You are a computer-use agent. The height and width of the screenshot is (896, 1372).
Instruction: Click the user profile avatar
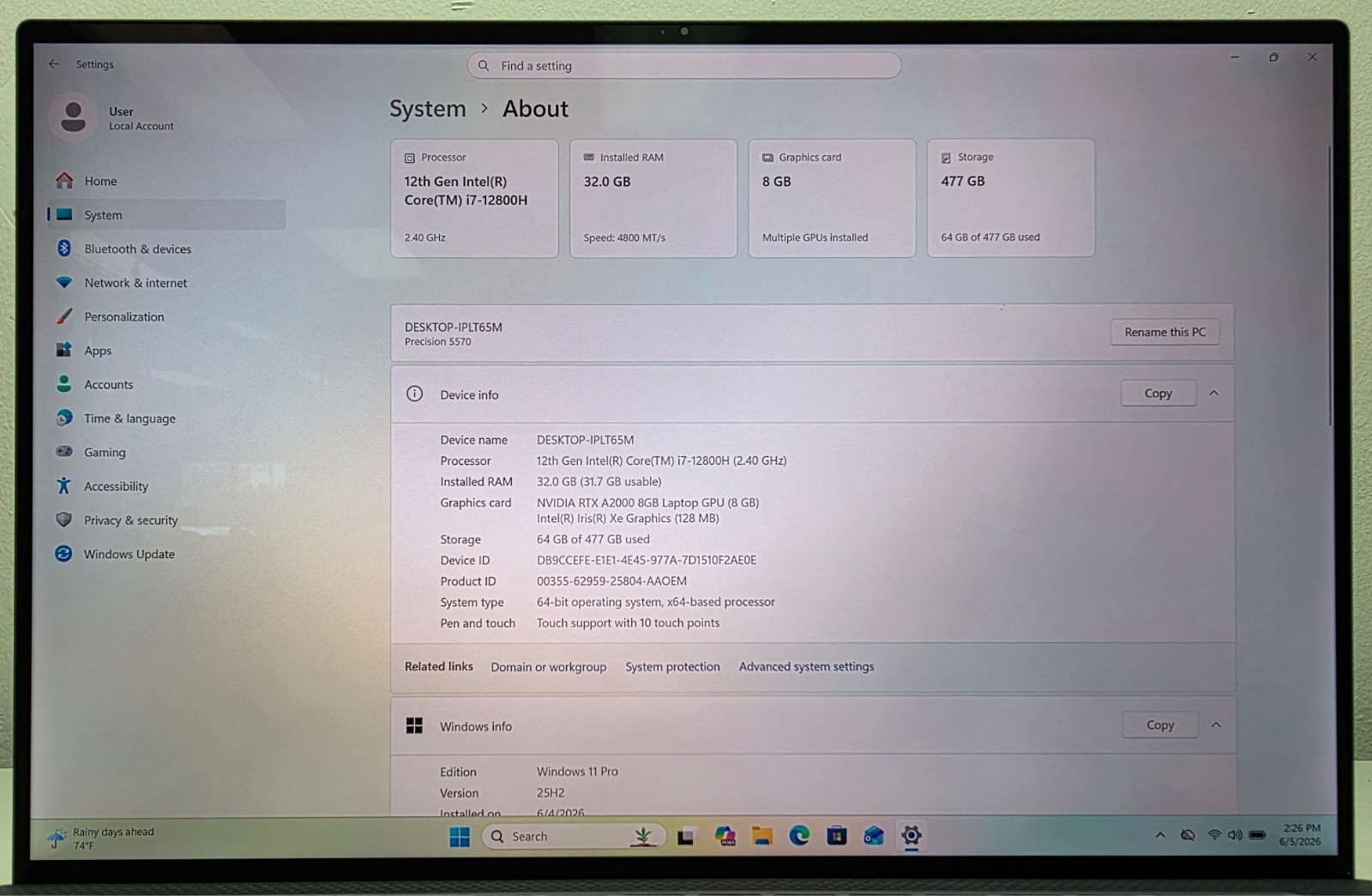(73, 117)
